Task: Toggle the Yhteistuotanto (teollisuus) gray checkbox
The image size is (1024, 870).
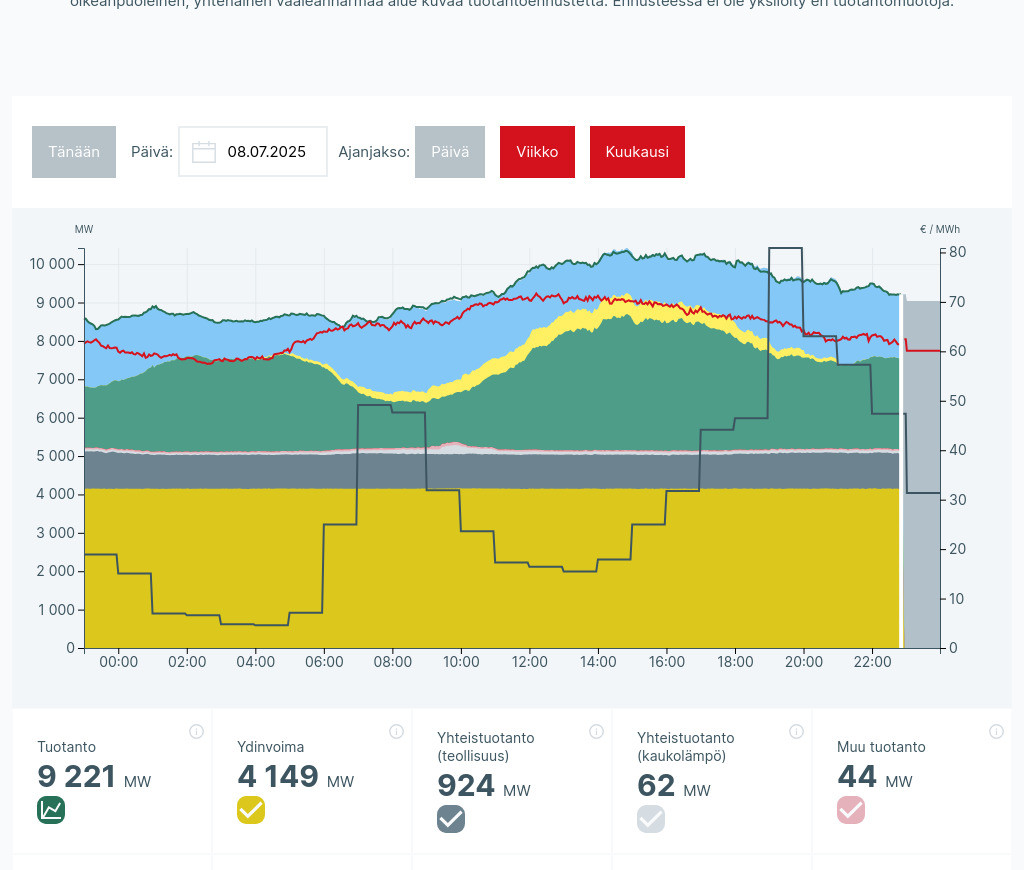Action: (x=451, y=819)
